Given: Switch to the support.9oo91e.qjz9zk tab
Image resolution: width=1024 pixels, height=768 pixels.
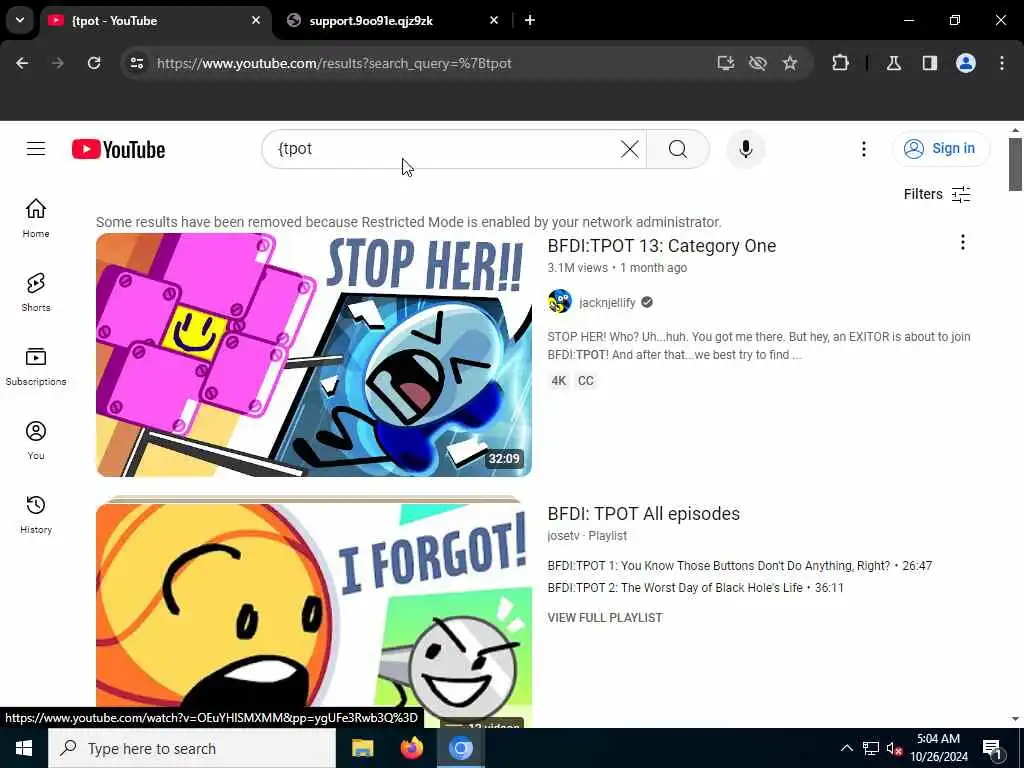Looking at the screenshot, I should point(394,21).
